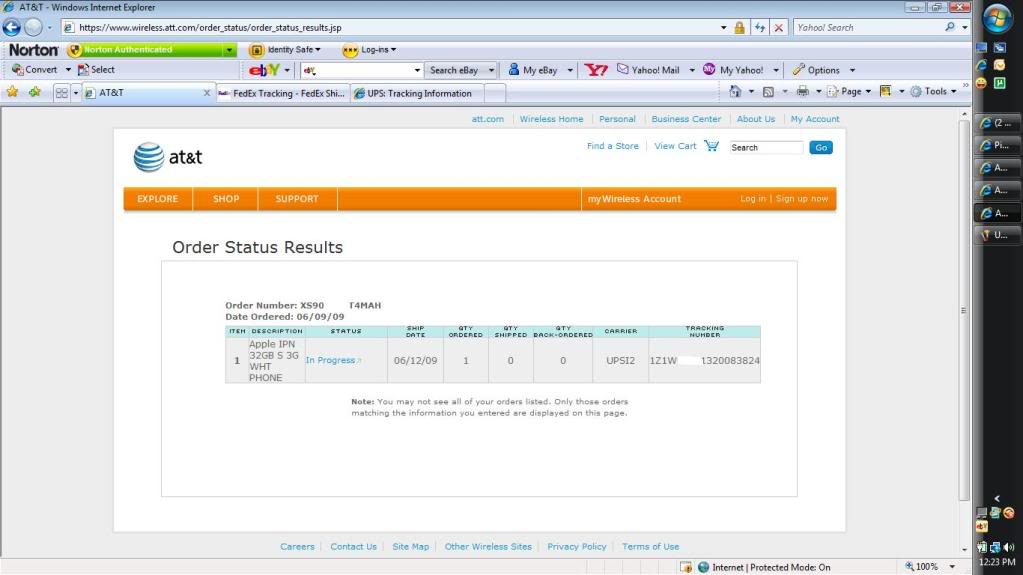
Task: Open the SHOP menu
Action: pos(226,199)
